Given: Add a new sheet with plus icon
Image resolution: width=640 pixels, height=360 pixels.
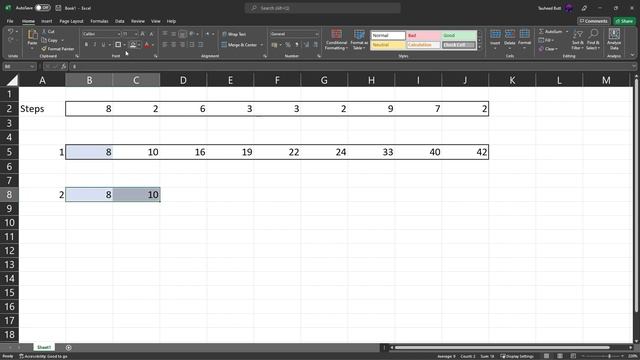Looking at the screenshot, I should (x=69, y=348).
